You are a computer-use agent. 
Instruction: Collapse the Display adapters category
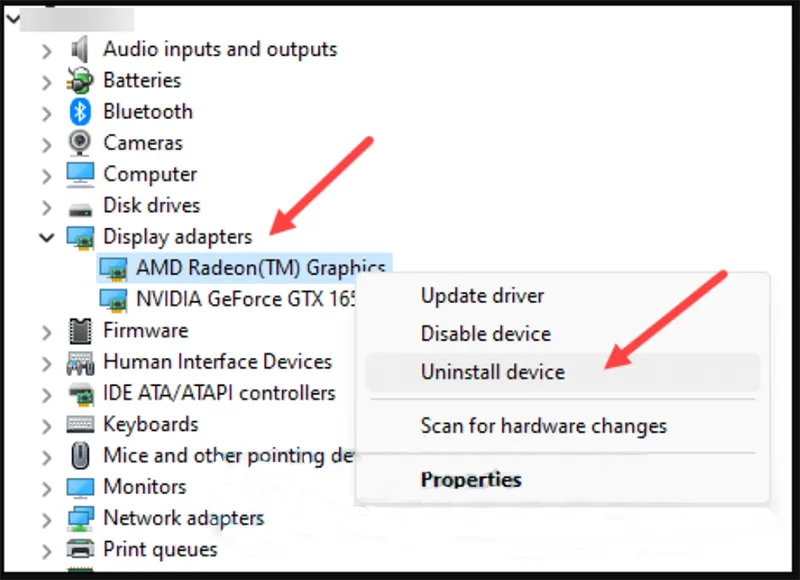coord(46,237)
